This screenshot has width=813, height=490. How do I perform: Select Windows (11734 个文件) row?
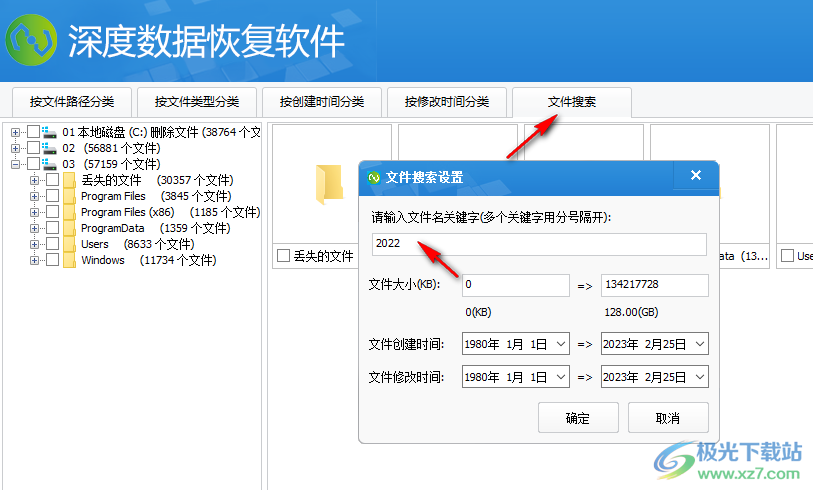[149, 260]
